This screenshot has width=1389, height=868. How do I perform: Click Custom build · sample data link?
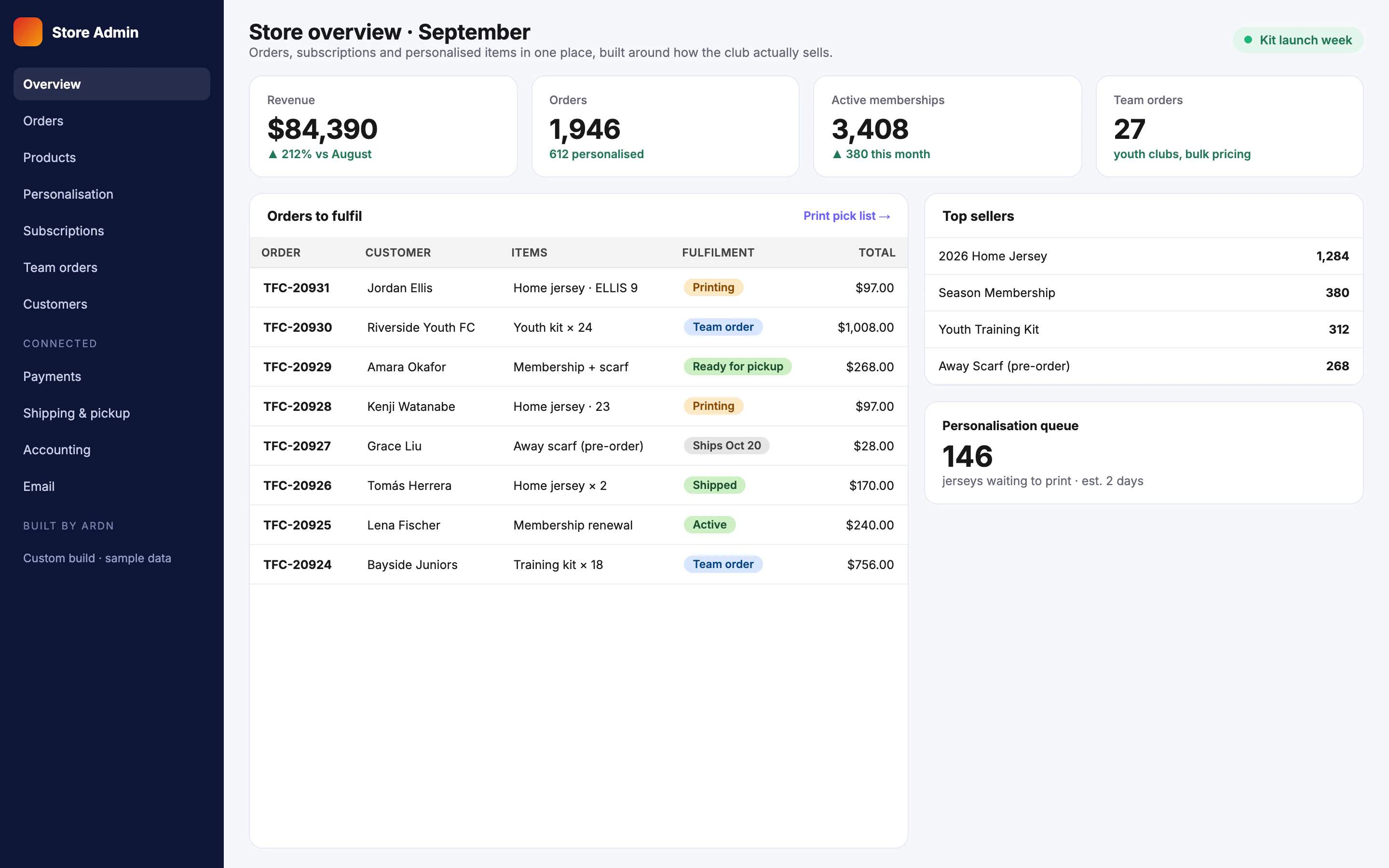pos(97,558)
